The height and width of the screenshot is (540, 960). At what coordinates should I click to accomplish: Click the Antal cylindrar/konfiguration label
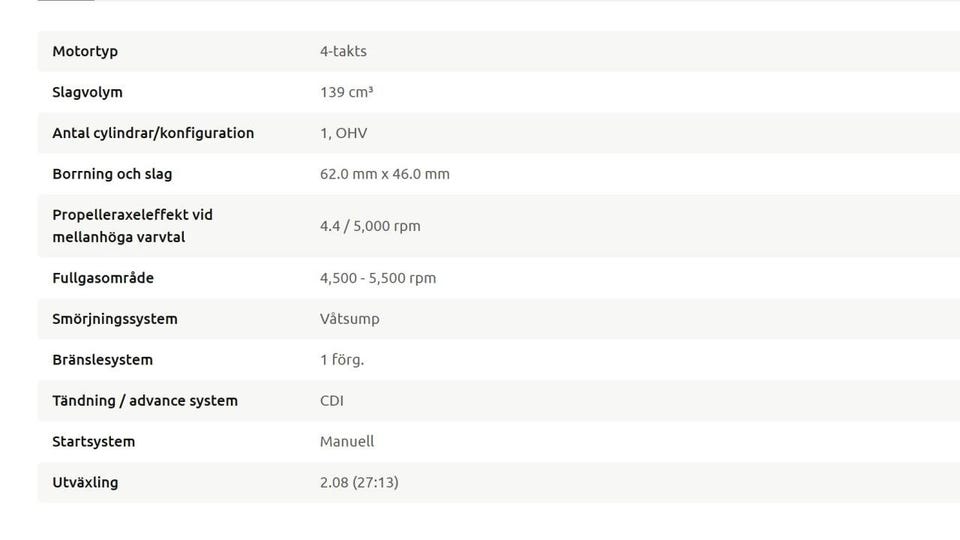click(153, 133)
